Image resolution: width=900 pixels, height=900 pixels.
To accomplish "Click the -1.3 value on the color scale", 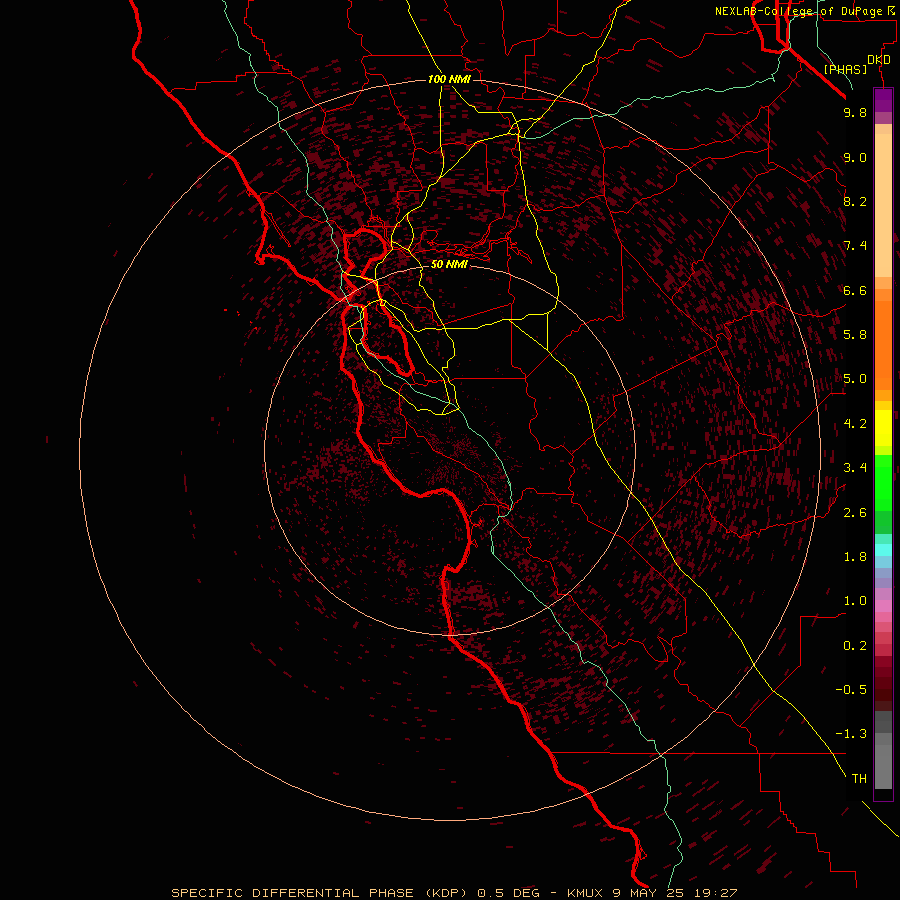I will click(851, 734).
